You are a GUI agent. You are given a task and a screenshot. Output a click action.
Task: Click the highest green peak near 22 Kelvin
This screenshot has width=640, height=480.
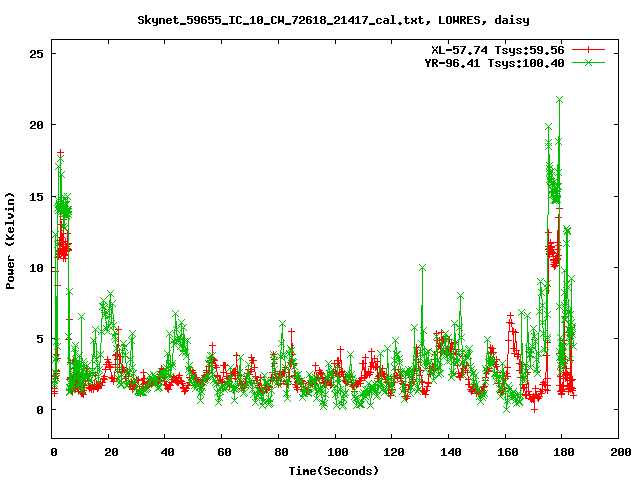pos(559,100)
